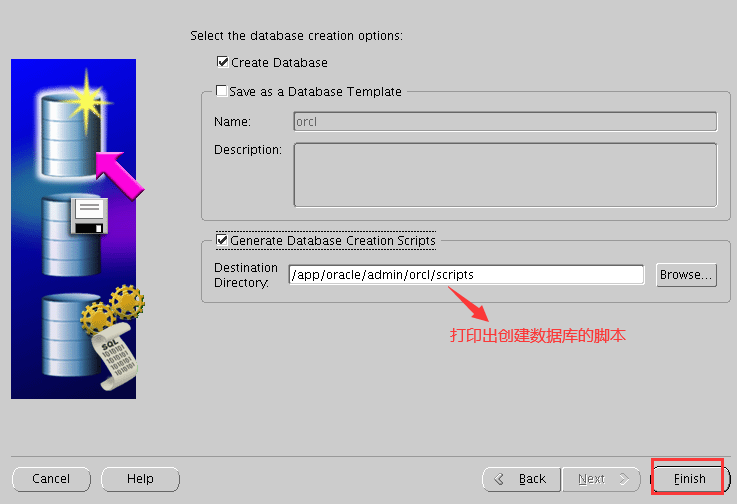This screenshot has width=737, height=504.
Task: Click the golden gears icon
Action: (113, 309)
